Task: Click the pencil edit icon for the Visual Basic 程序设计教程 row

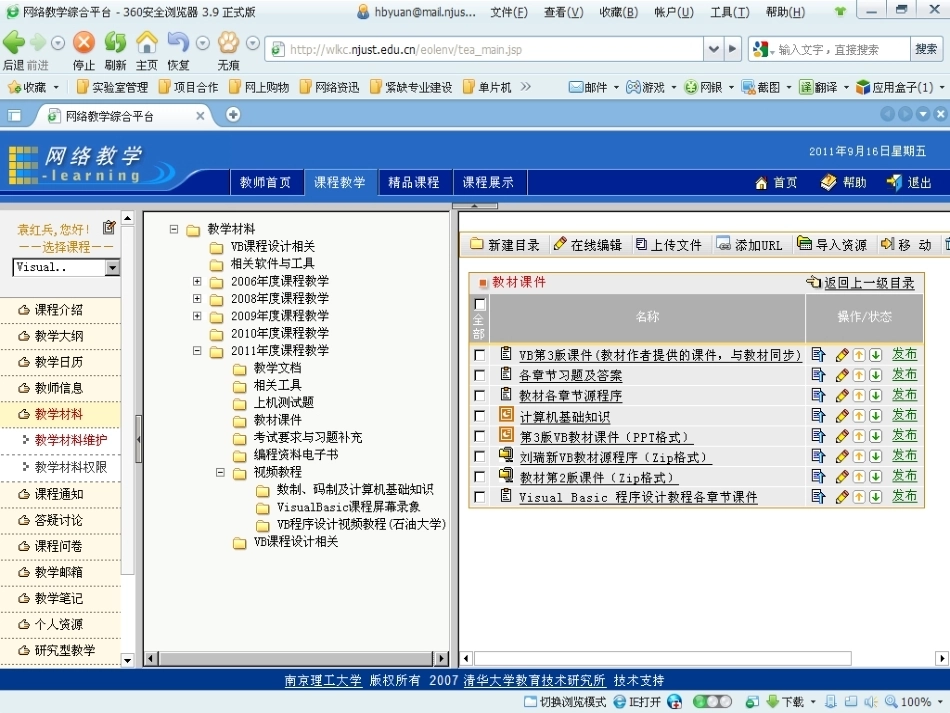Action: (842, 497)
